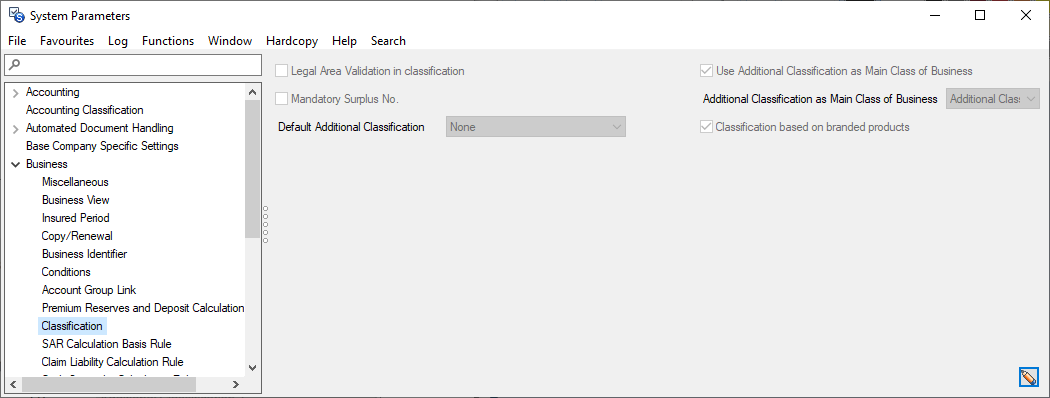Select Premium Reserves and Deposit Calculation item
Screen dimensions: 1050x398
point(143,308)
